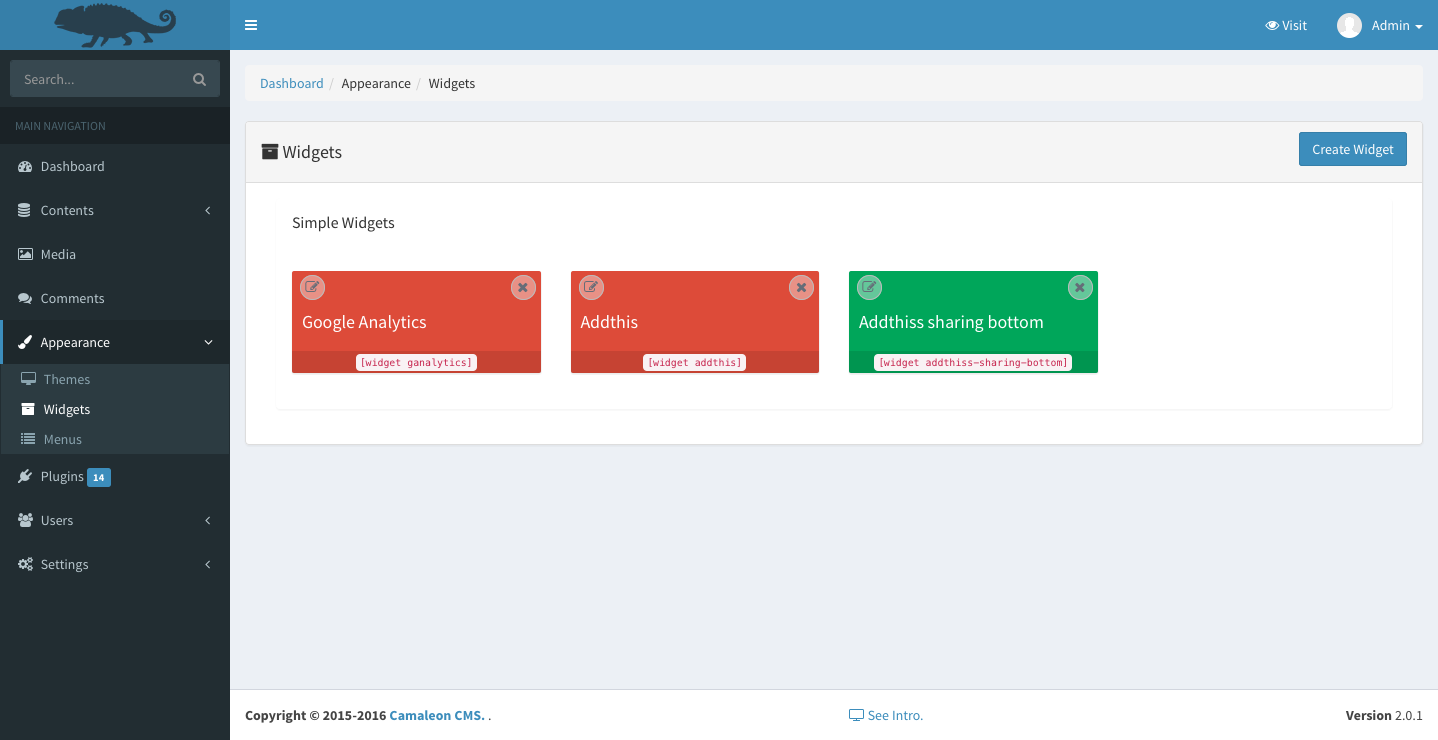The height and width of the screenshot is (740, 1438).
Task: Open Themes under Appearance
Action: (66, 379)
